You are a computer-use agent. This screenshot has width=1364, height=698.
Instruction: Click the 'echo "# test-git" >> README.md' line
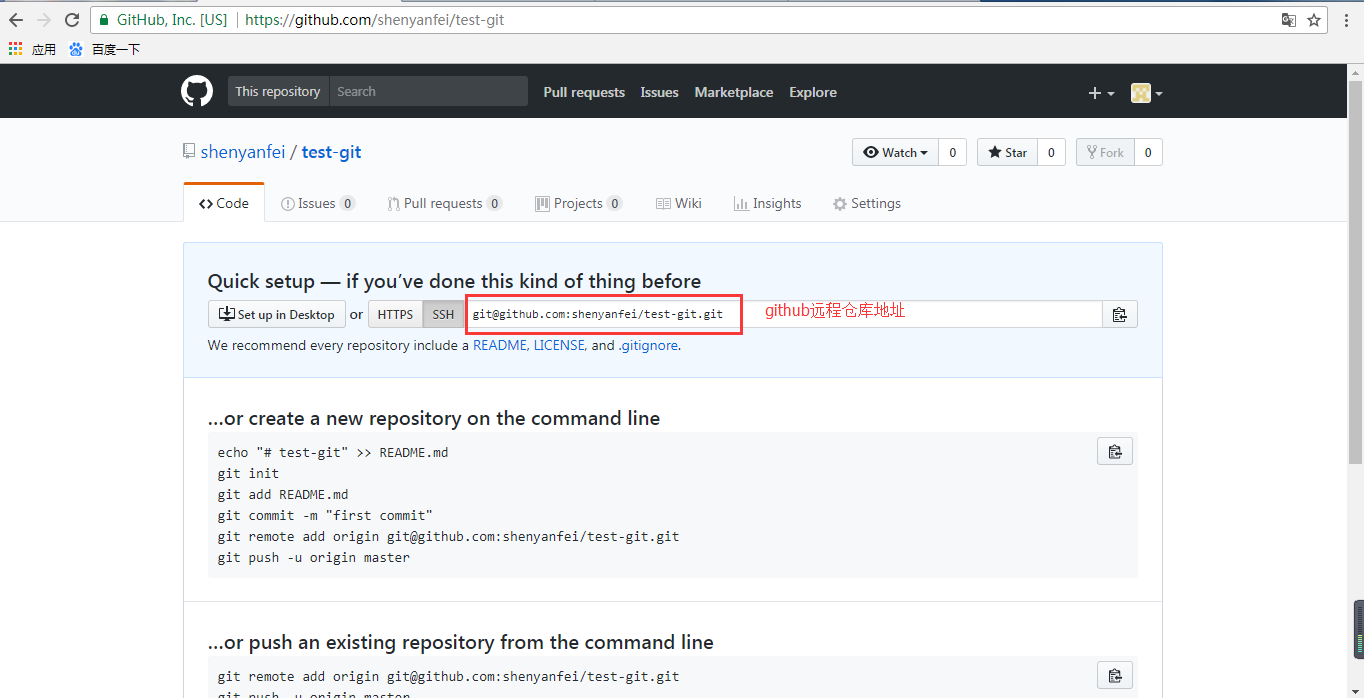(x=333, y=452)
